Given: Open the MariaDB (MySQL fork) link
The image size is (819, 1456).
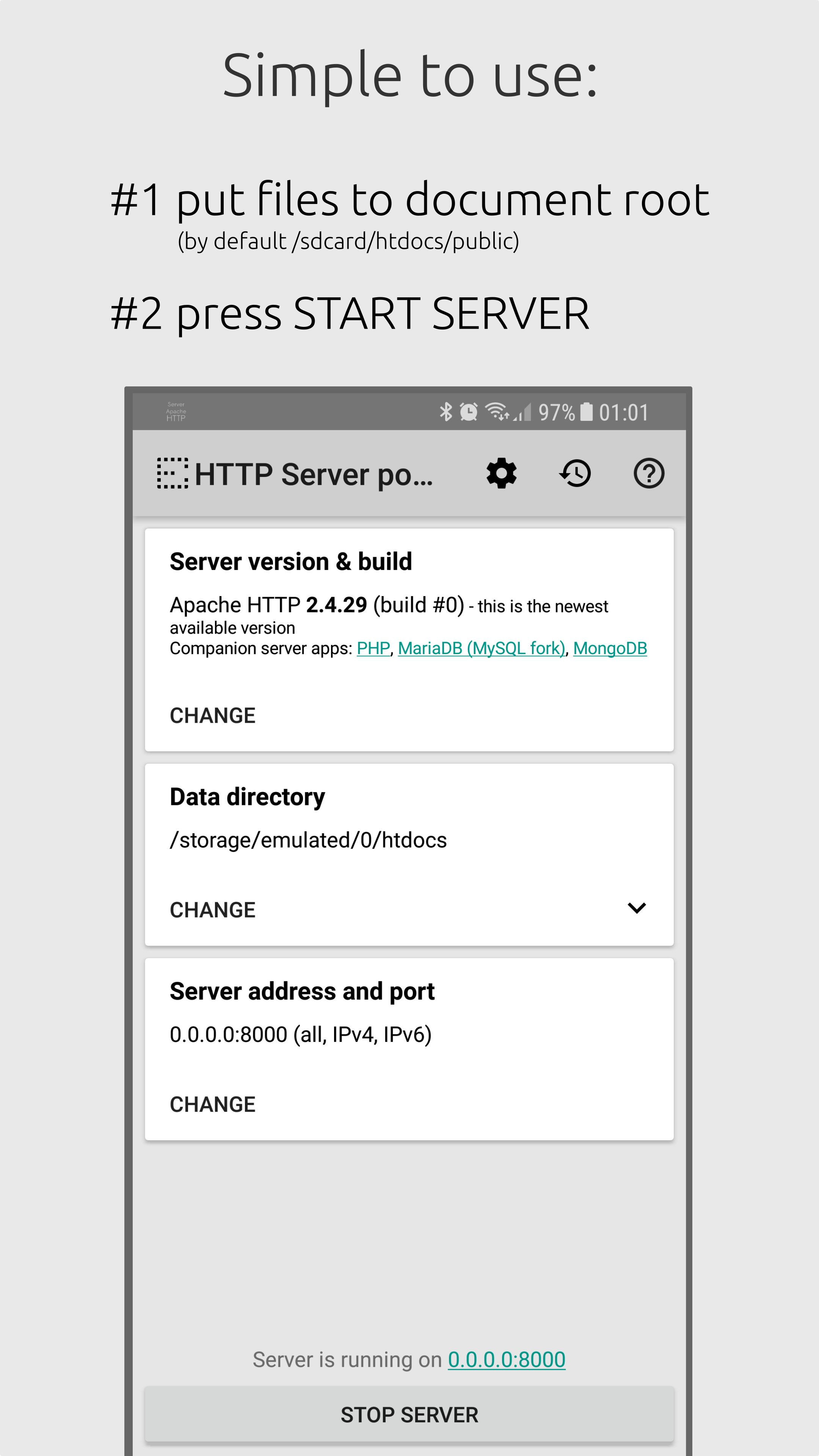Looking at the screenshot, I should click(x=482, y=648).
